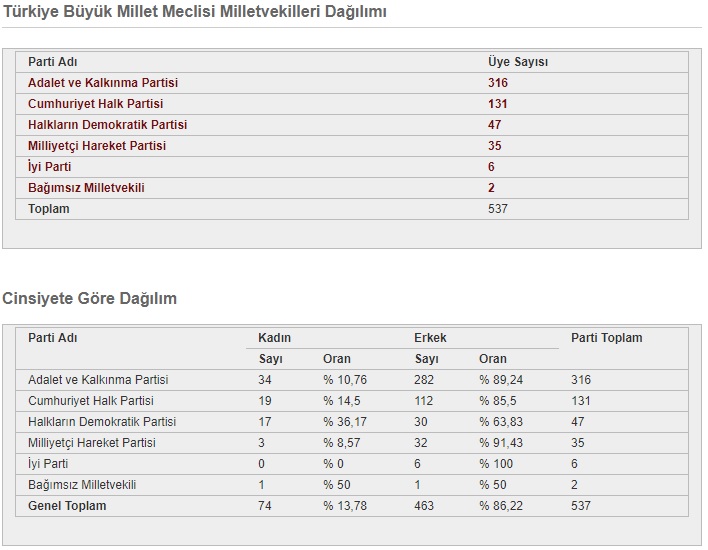The image size is (708, 550).
Task: Click the bold 47 member count link
Action: pos(494,125)
